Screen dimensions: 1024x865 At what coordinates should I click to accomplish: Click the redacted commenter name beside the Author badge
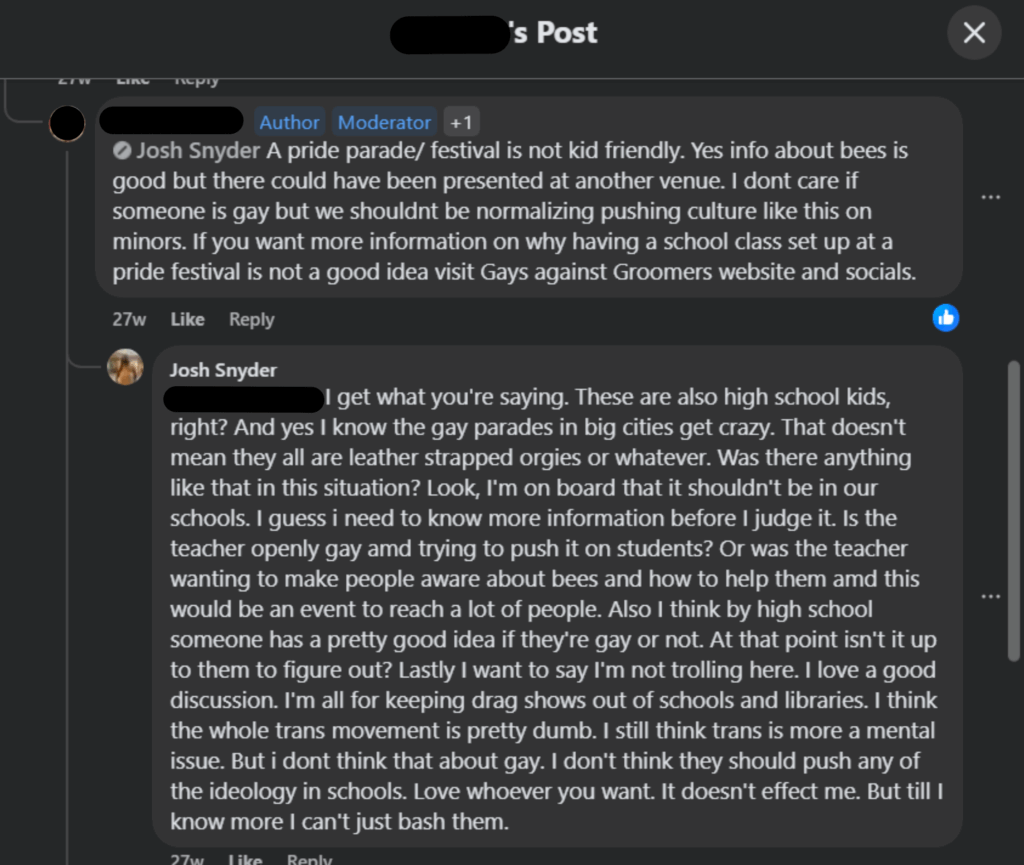pyautogui.click(x=171, y=121)
